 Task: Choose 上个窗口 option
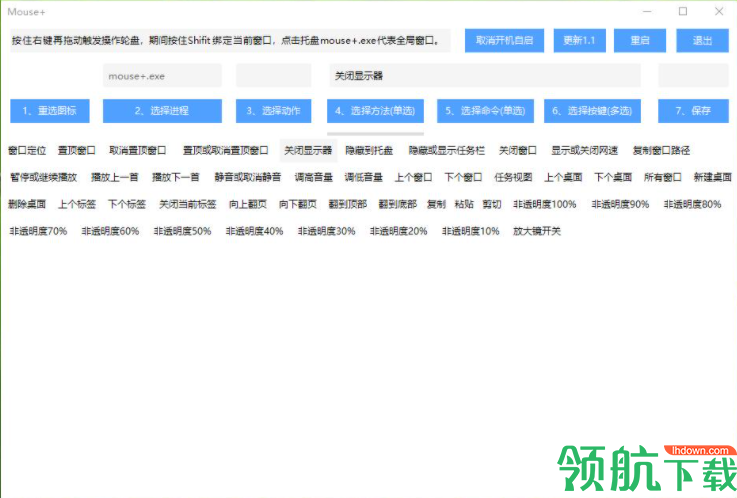coord(413,177)
